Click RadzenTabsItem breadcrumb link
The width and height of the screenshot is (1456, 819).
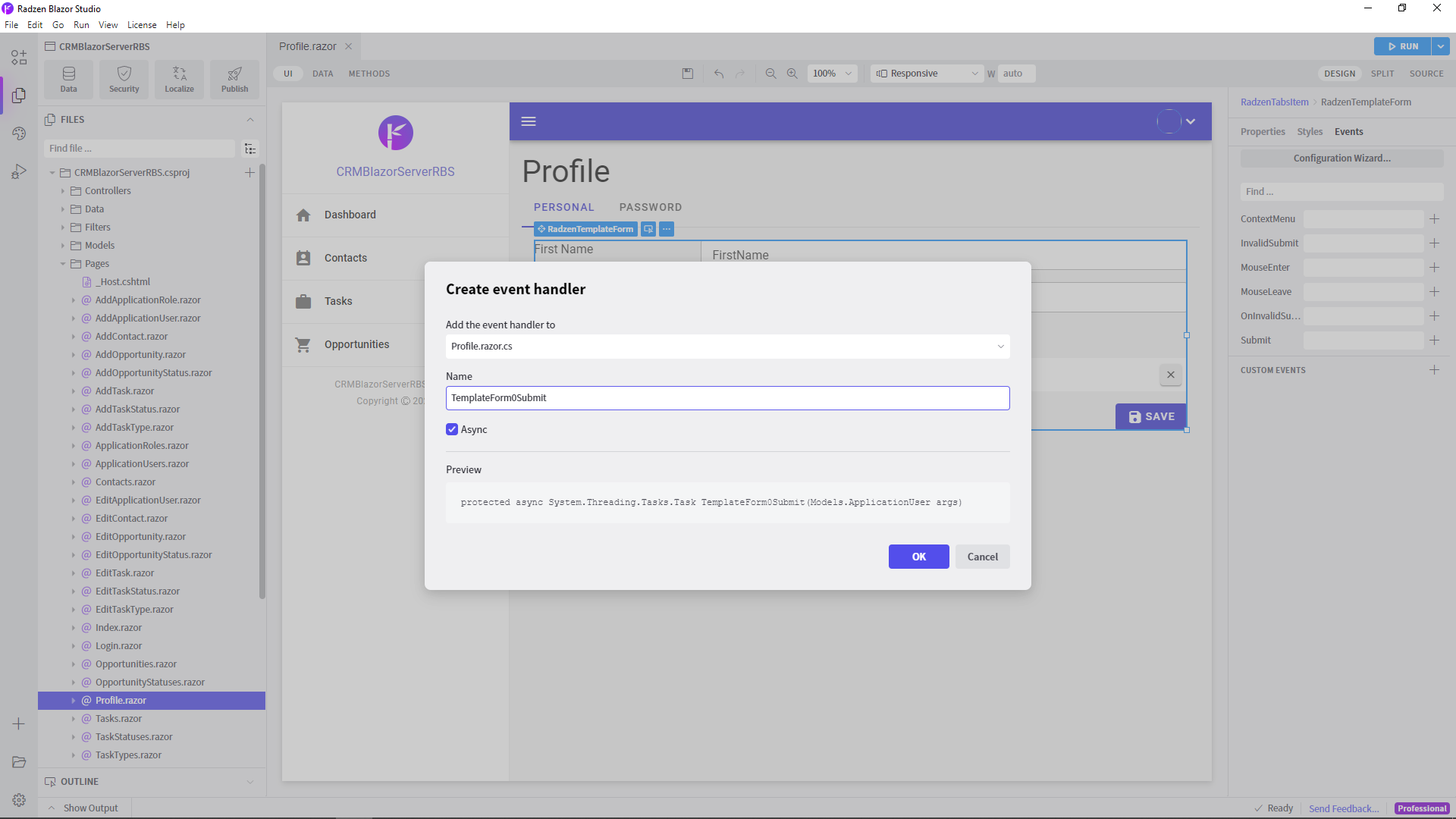[x=1274, y=102]
